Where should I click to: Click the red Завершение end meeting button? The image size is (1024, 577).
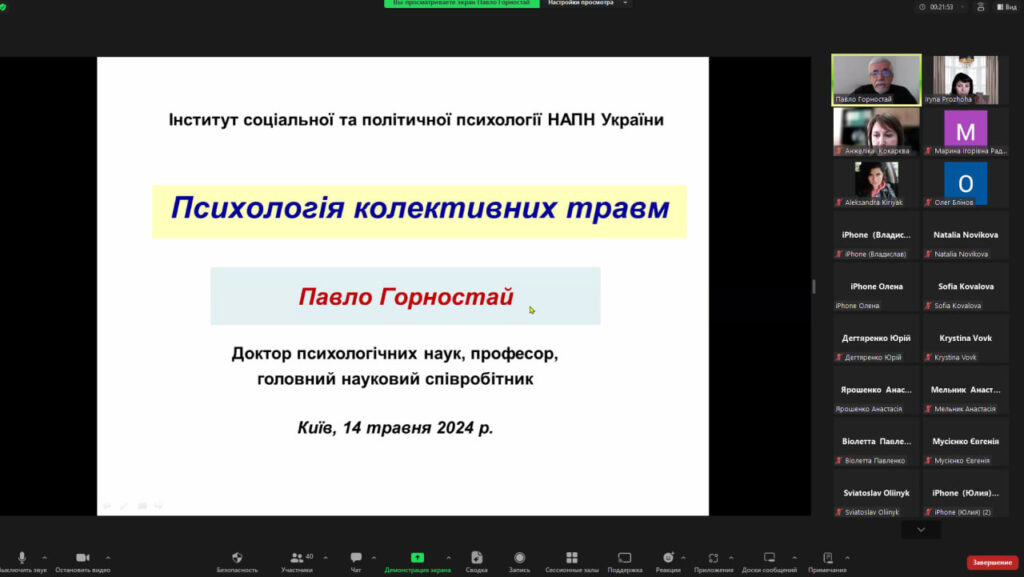pos(992,563)
